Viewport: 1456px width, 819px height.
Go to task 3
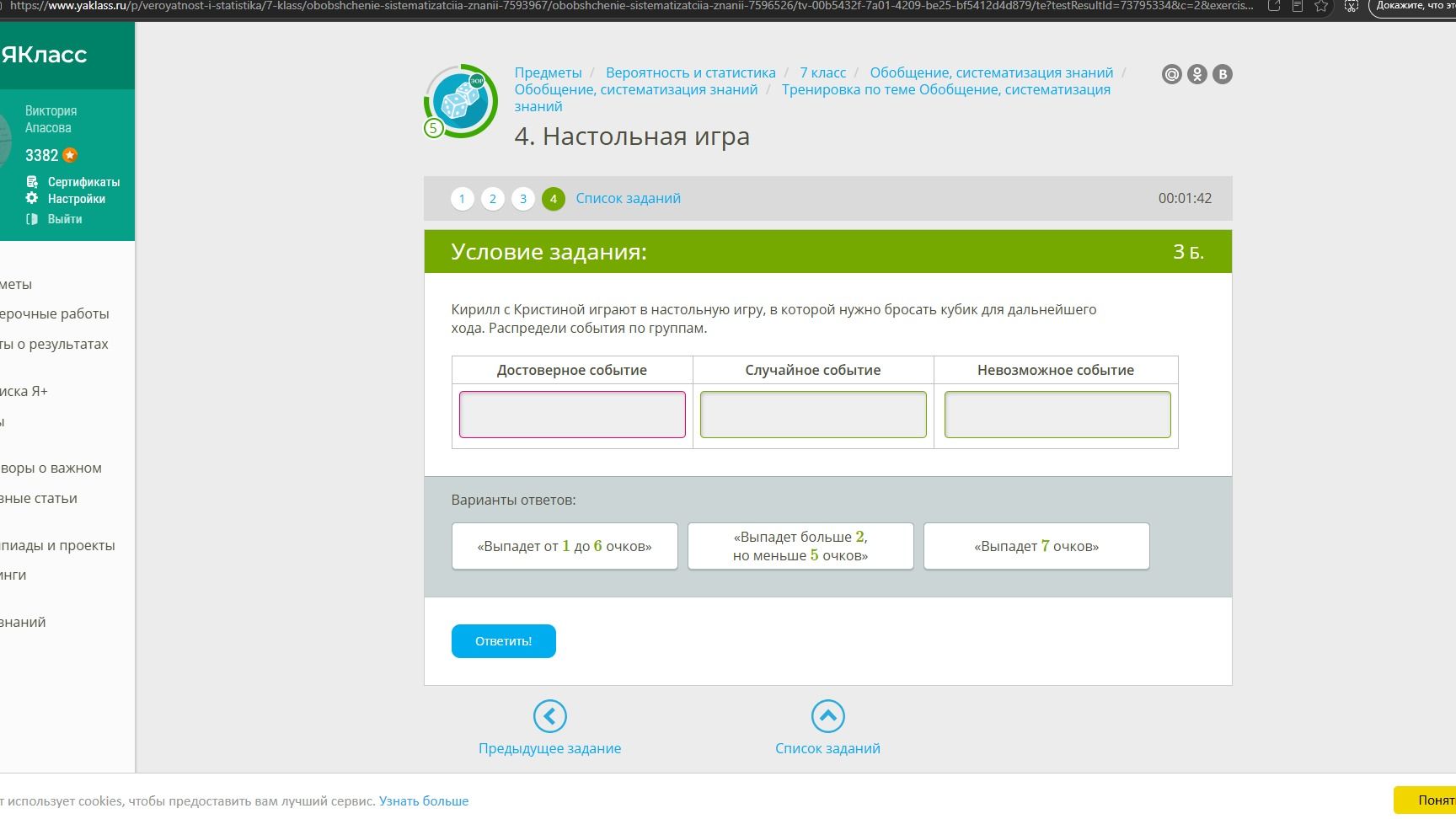522,199
